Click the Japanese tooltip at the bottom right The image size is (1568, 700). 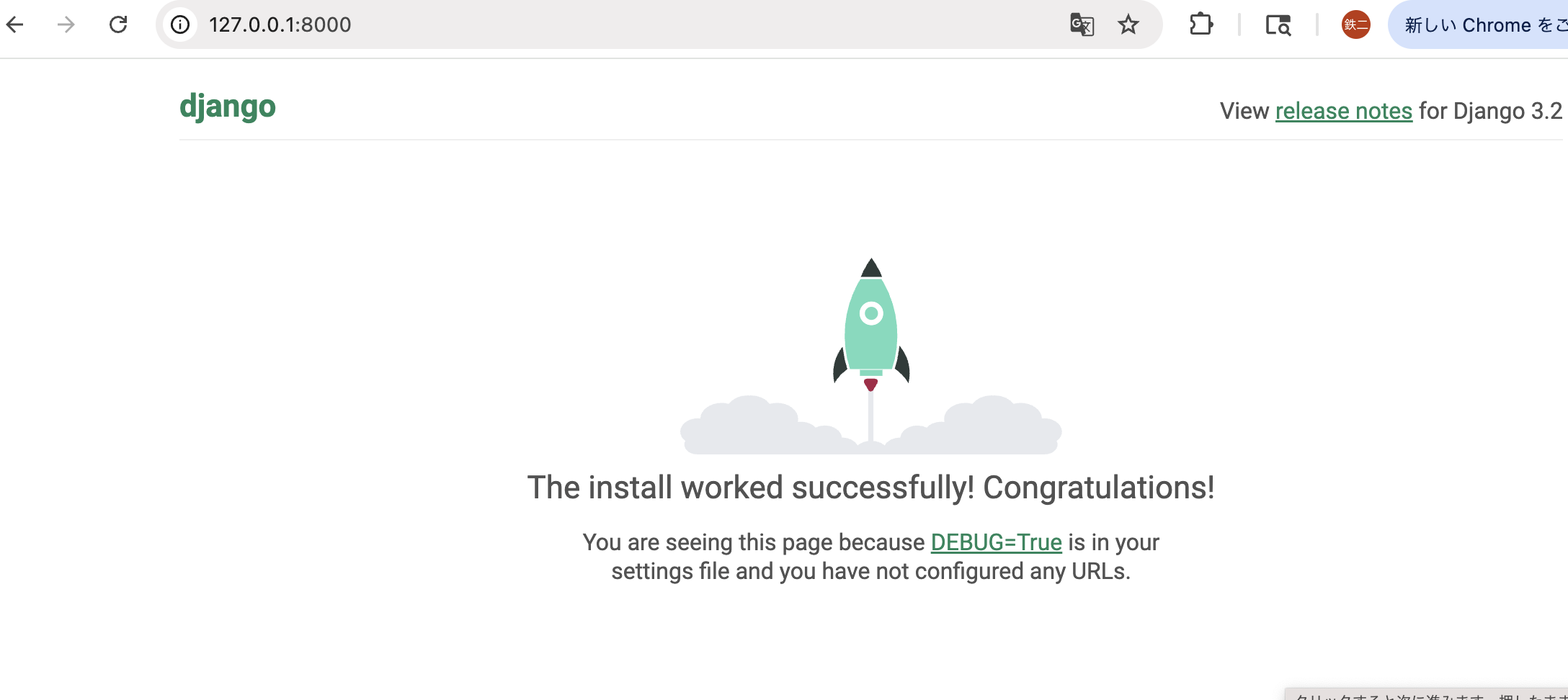point(1427,694)
